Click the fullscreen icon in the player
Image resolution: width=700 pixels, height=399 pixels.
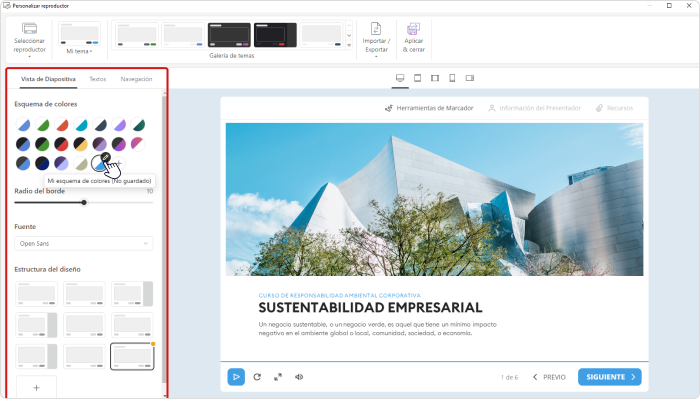click(x=278, y=377)
